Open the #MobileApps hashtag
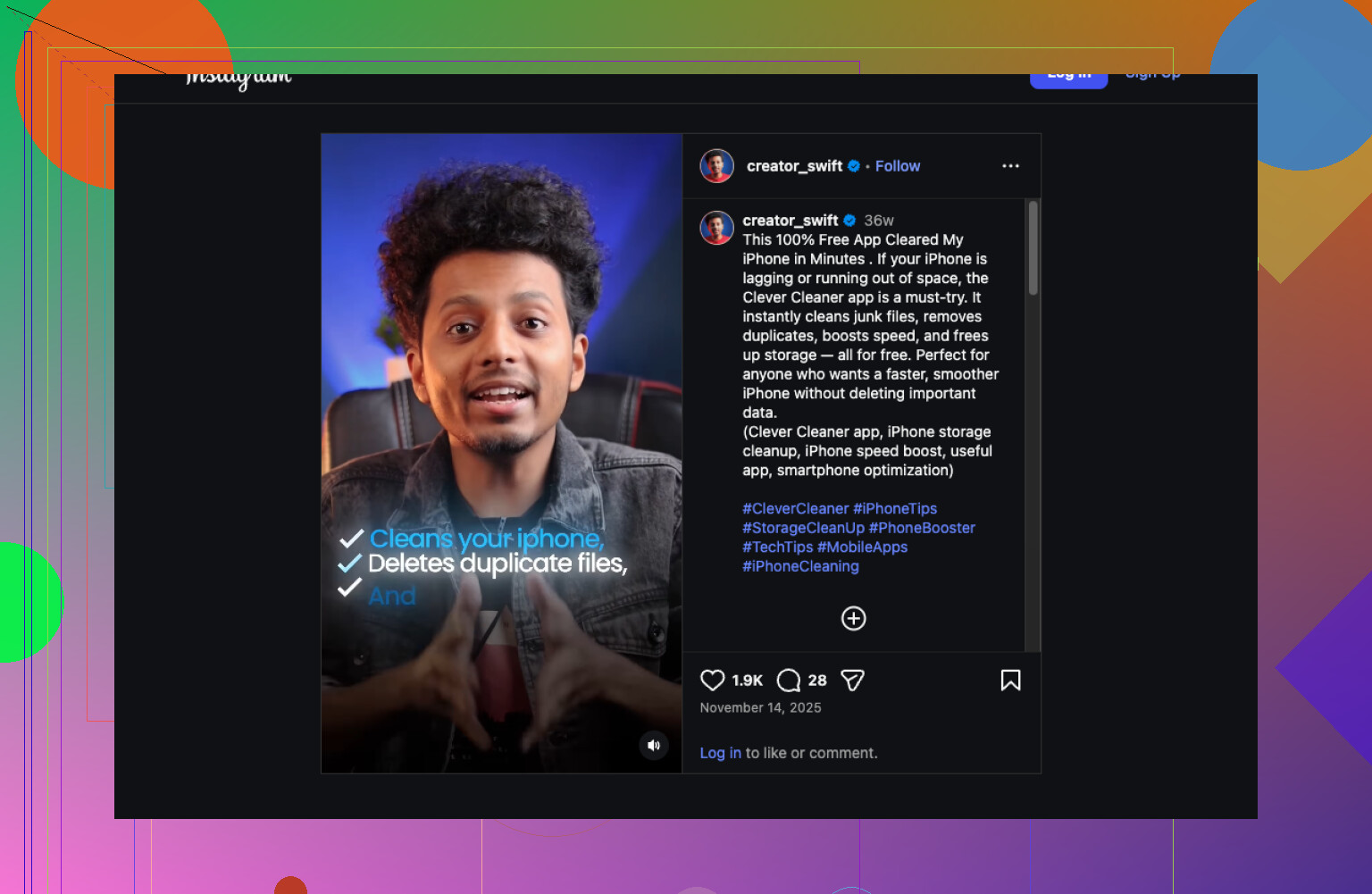 (862, 547)
